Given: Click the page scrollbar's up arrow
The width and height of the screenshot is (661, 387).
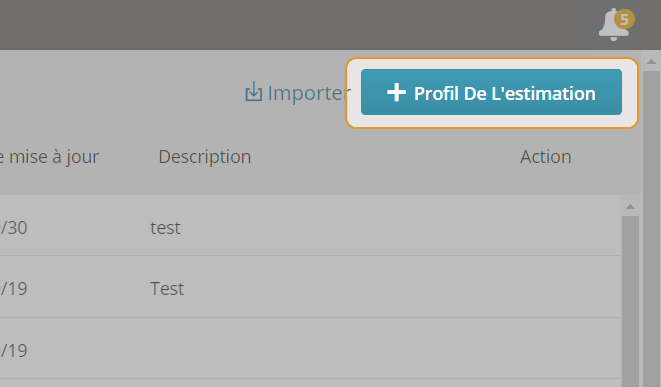Looking at the screenshot, I should tap(651, 62).
